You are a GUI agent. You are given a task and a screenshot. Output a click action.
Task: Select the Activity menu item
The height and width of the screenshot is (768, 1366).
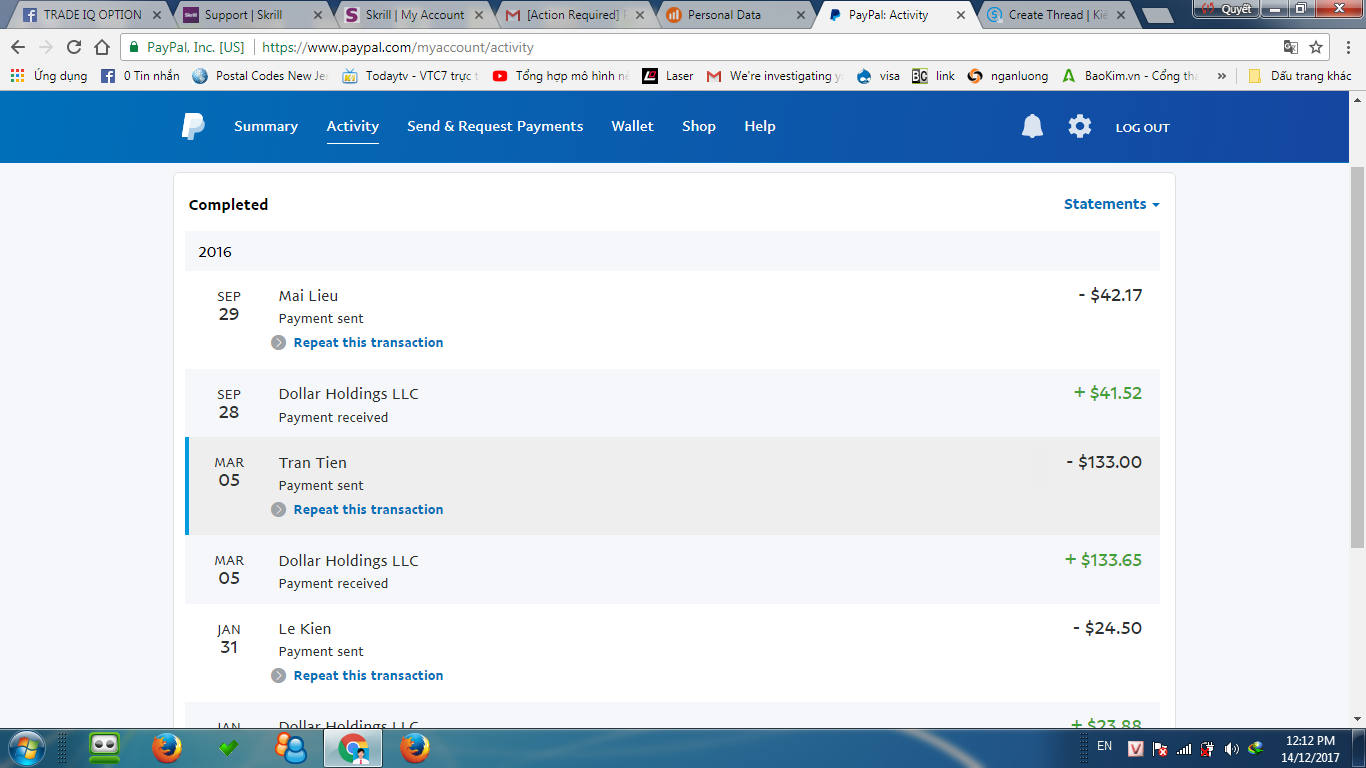click(x=353, y=126)
